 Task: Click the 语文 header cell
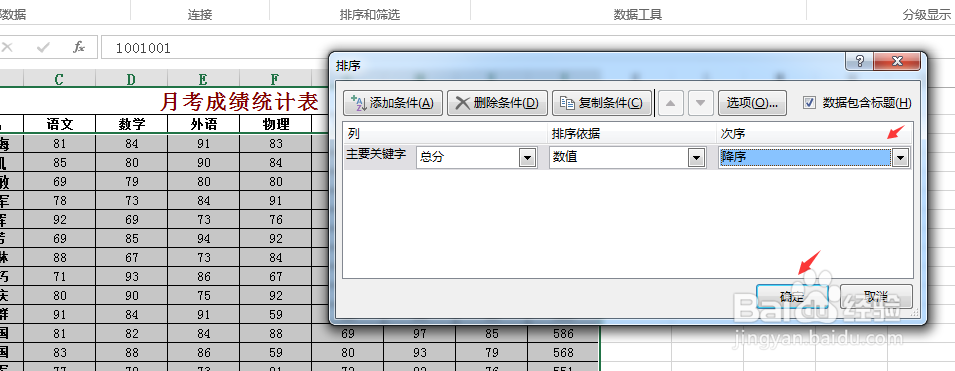pyautogui.click(x=60, y=124)
